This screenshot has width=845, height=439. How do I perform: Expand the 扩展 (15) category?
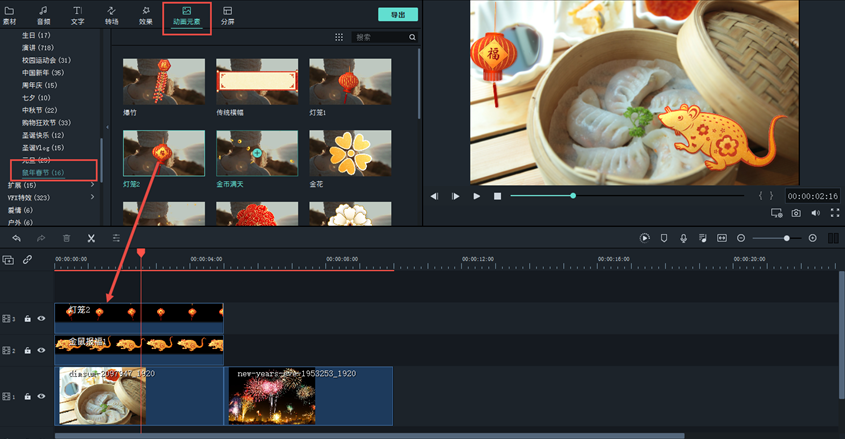point(93,185)
